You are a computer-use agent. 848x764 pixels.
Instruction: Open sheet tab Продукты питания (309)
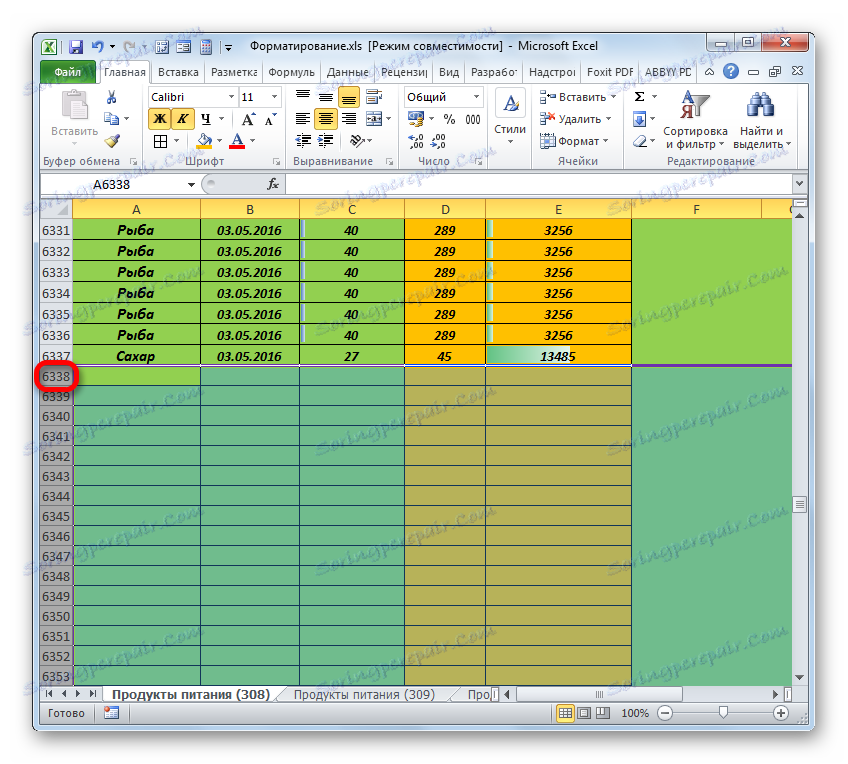[364, 694]
